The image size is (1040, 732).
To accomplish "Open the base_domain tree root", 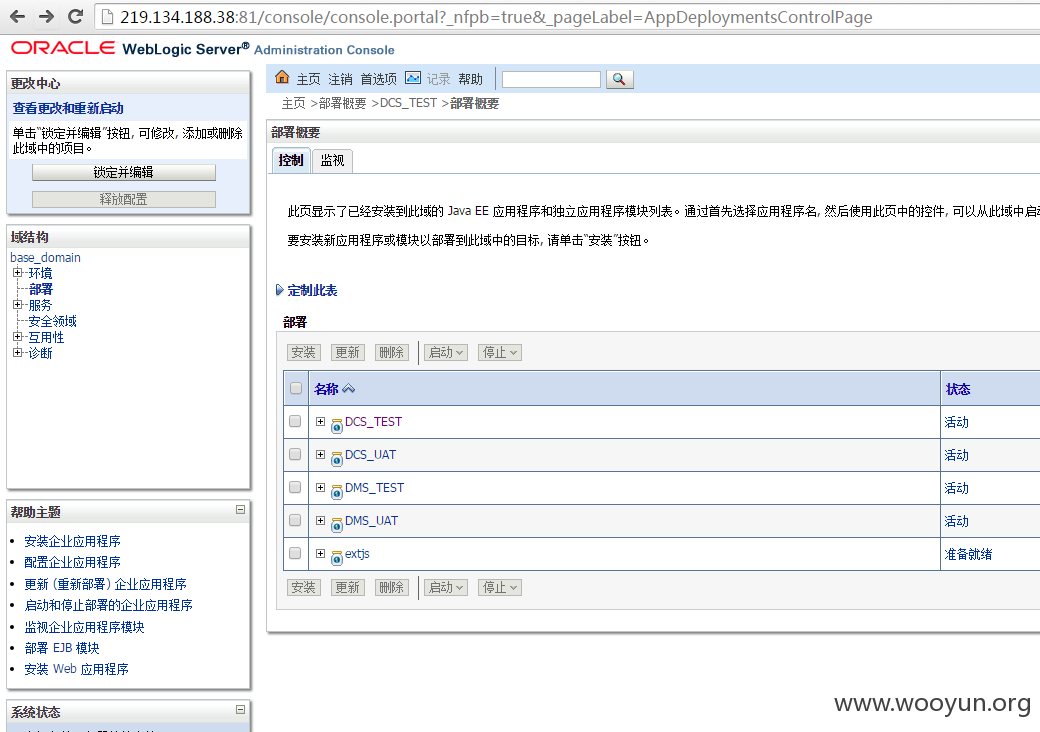I will (45, 257).
